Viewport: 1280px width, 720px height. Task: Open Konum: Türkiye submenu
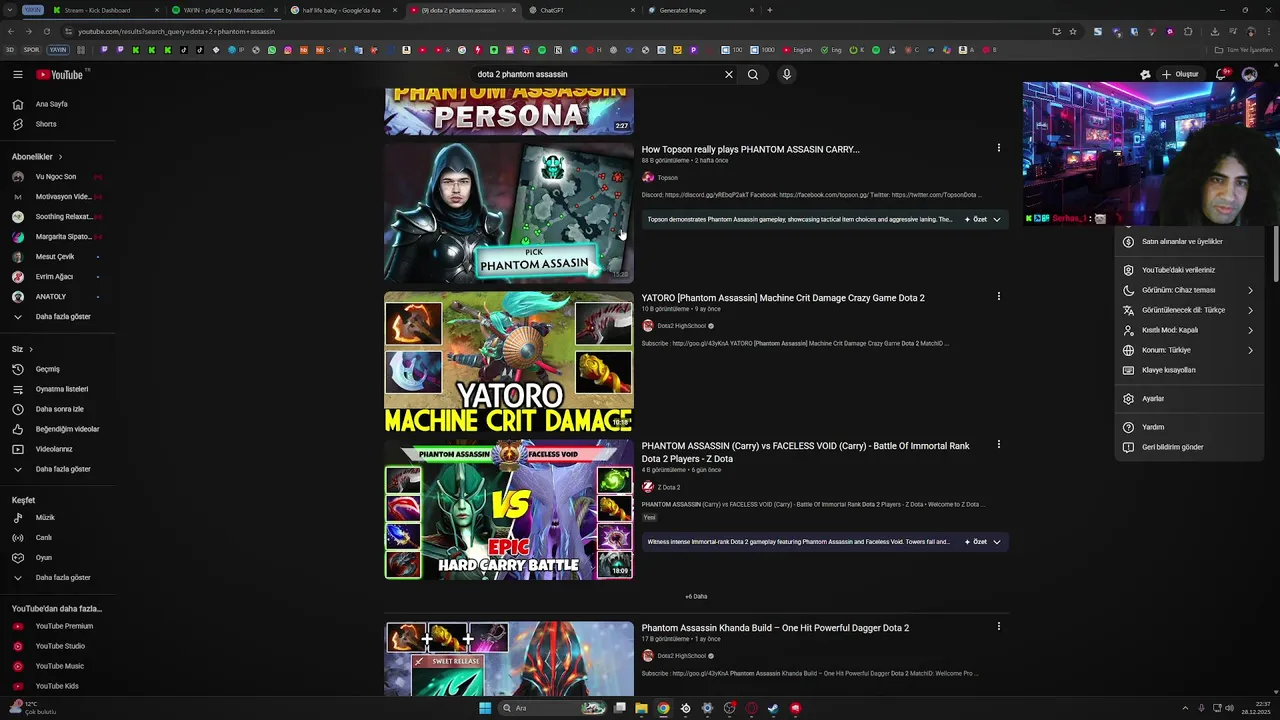(1188, 350)
